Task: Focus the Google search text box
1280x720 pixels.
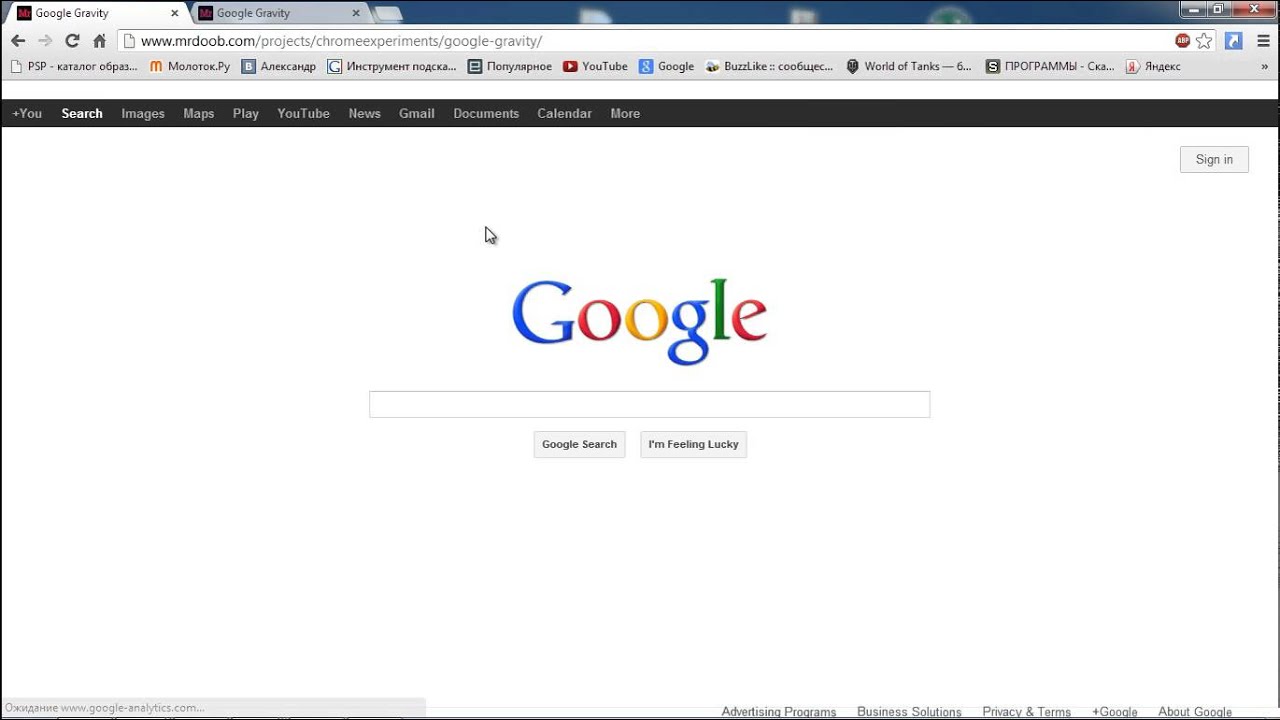Action: click(649, 404)
